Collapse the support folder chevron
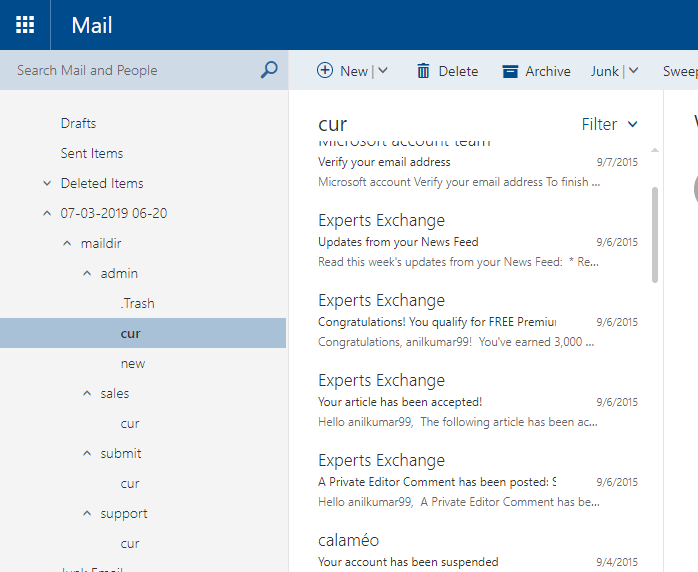This screenshot has height=572, width=698. (87, 514)
